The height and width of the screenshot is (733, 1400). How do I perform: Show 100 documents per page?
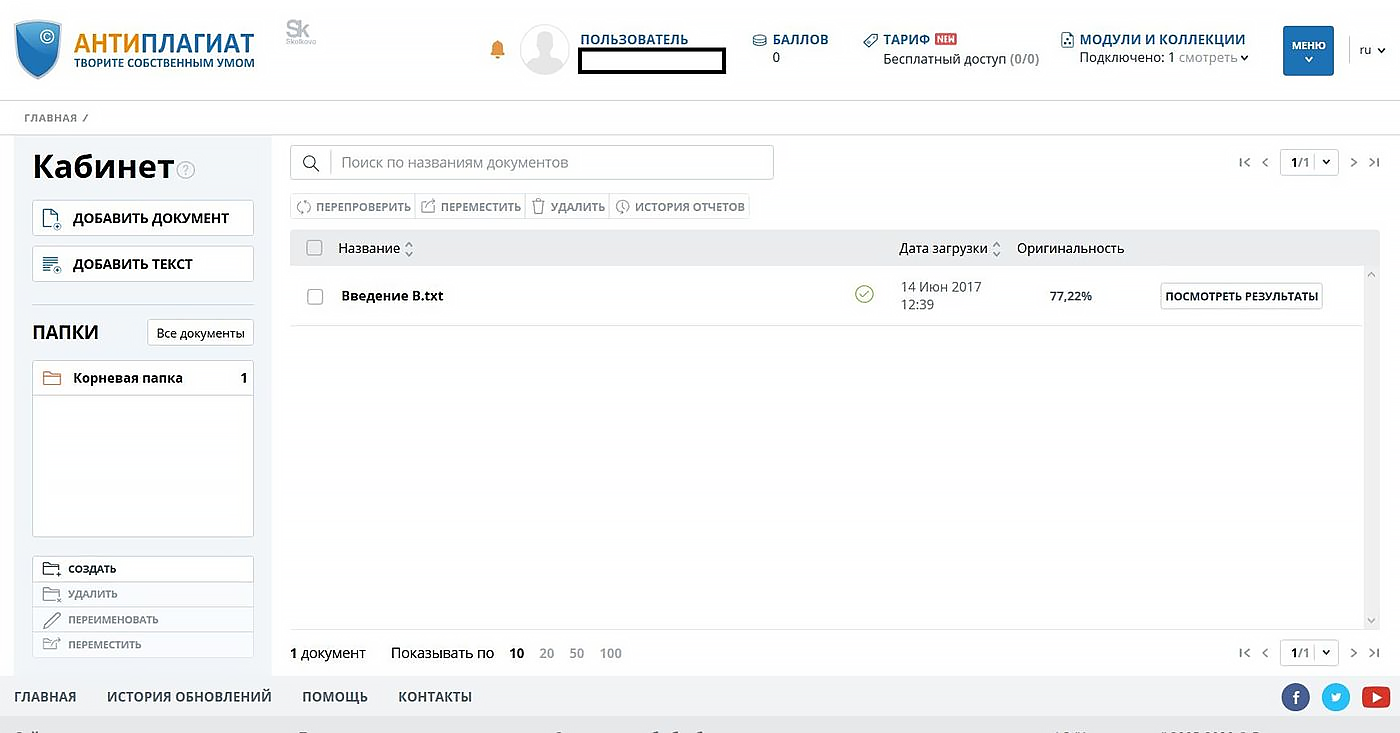point(611,653)
